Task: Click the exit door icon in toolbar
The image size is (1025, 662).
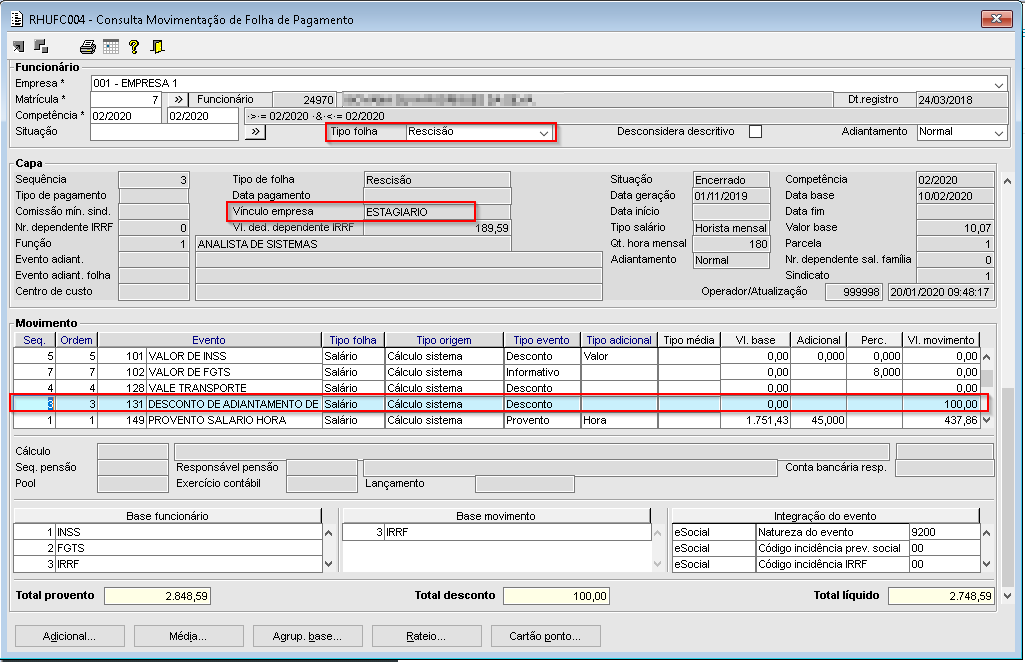Action: (x=157, y=47)
